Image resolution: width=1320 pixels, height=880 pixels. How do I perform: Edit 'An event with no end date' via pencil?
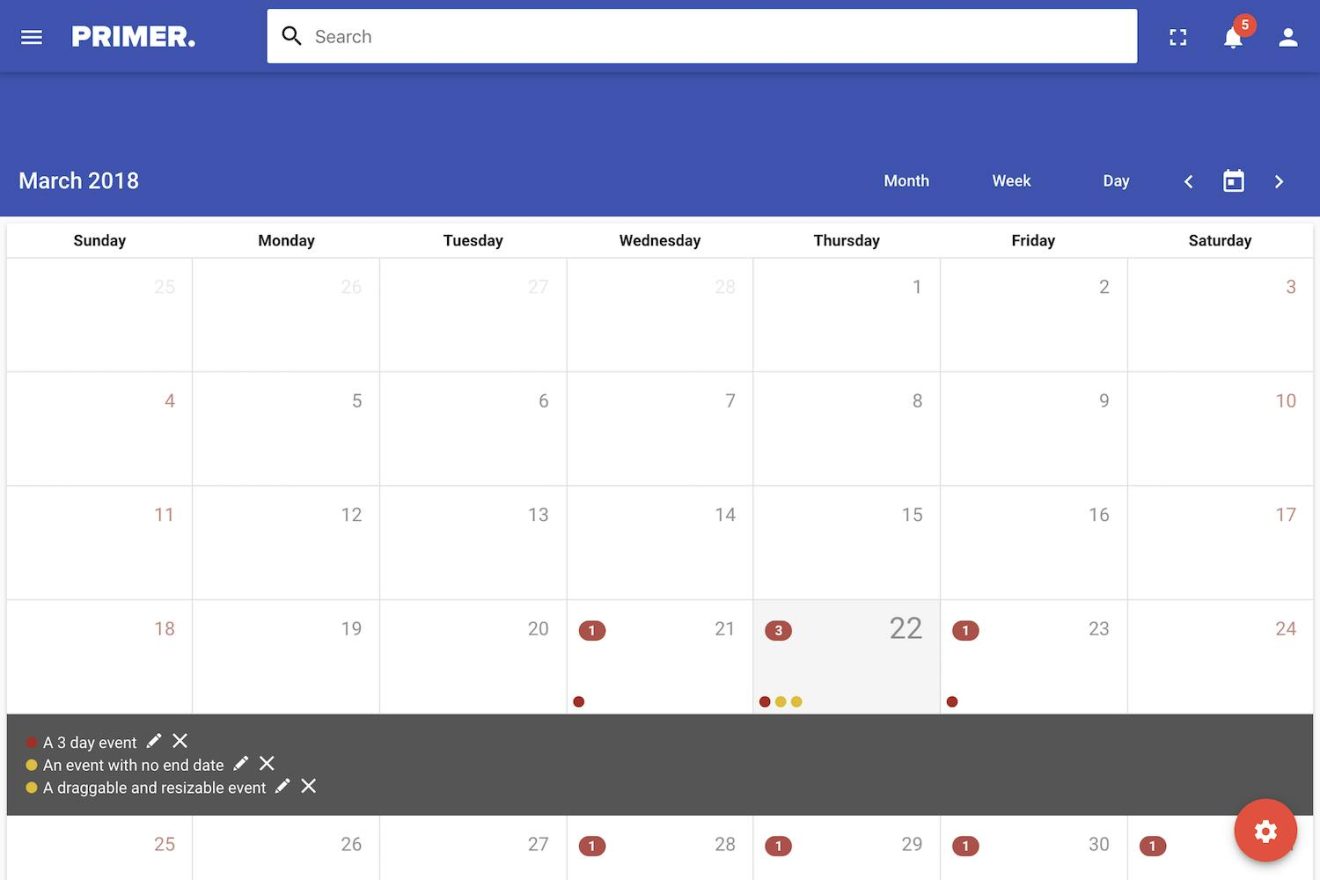tap(241, 763)
